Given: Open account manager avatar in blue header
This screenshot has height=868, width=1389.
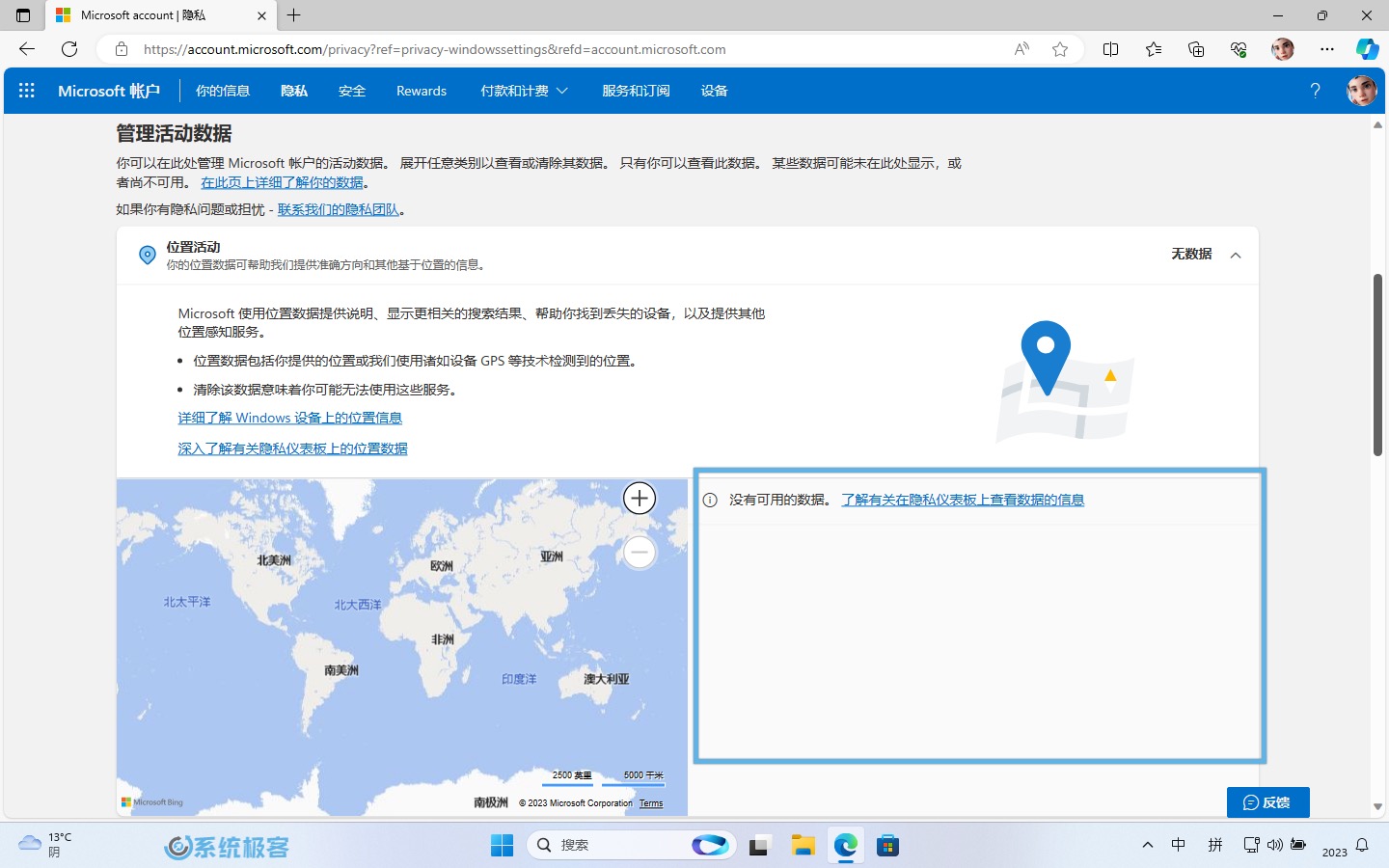Looking at the screenshot, I should tap(1361, 91).
